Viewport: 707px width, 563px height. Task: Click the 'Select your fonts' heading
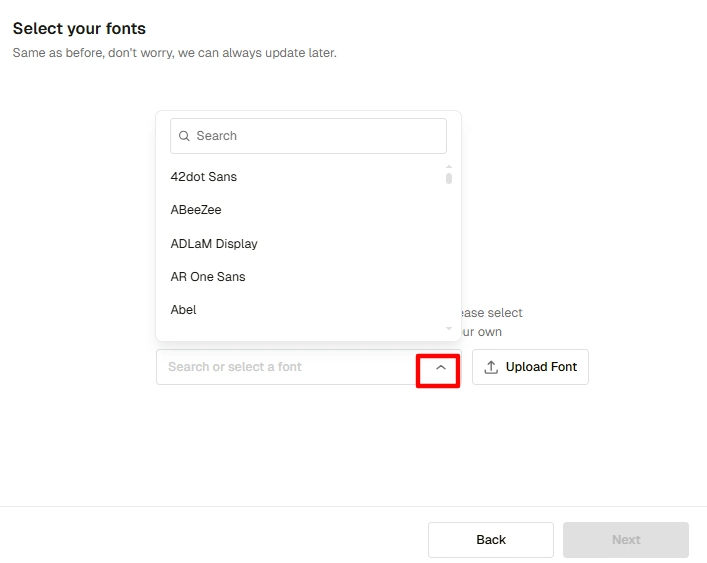(x=79, y=29)
